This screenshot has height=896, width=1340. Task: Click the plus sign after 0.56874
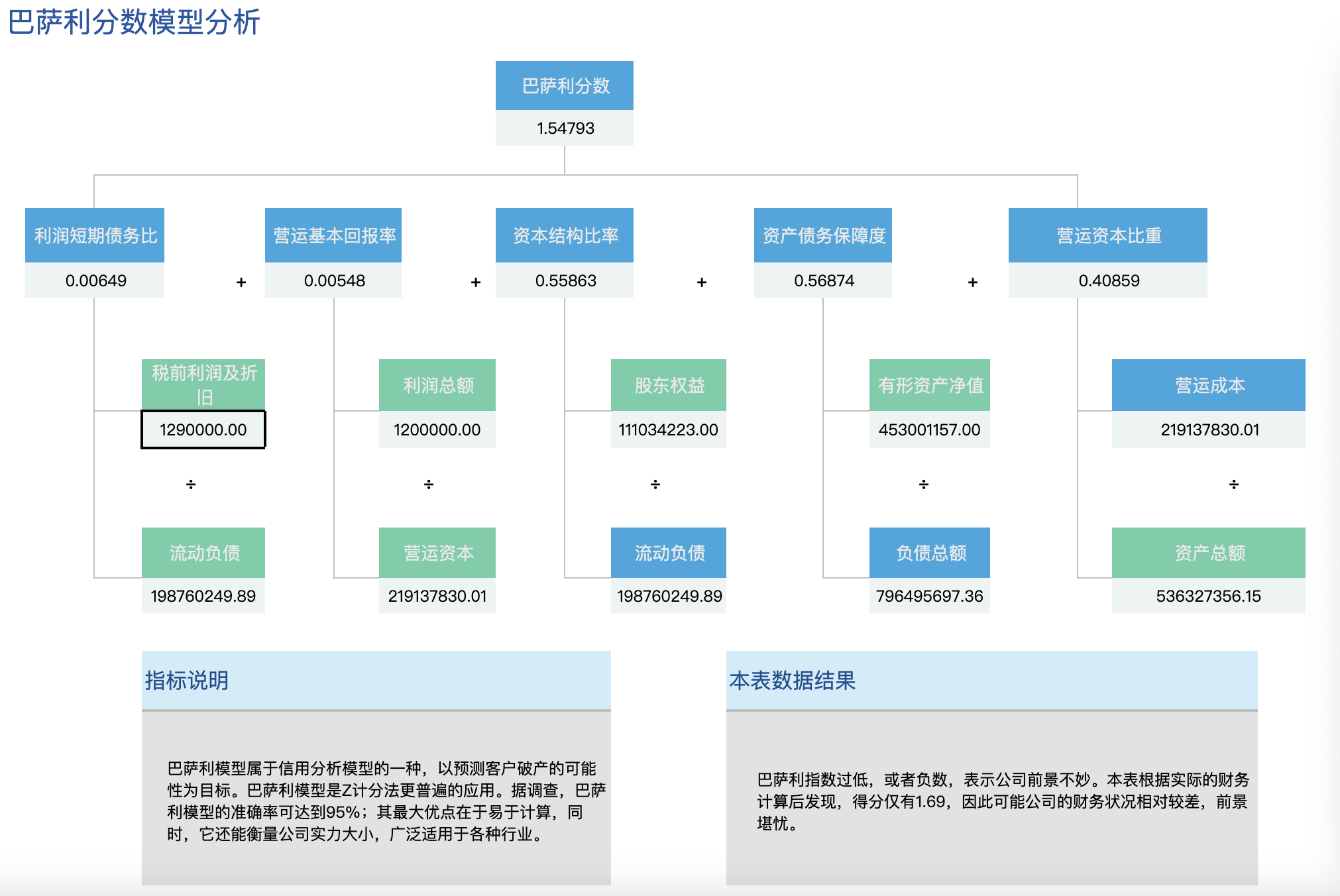click(x=973, y=282)
